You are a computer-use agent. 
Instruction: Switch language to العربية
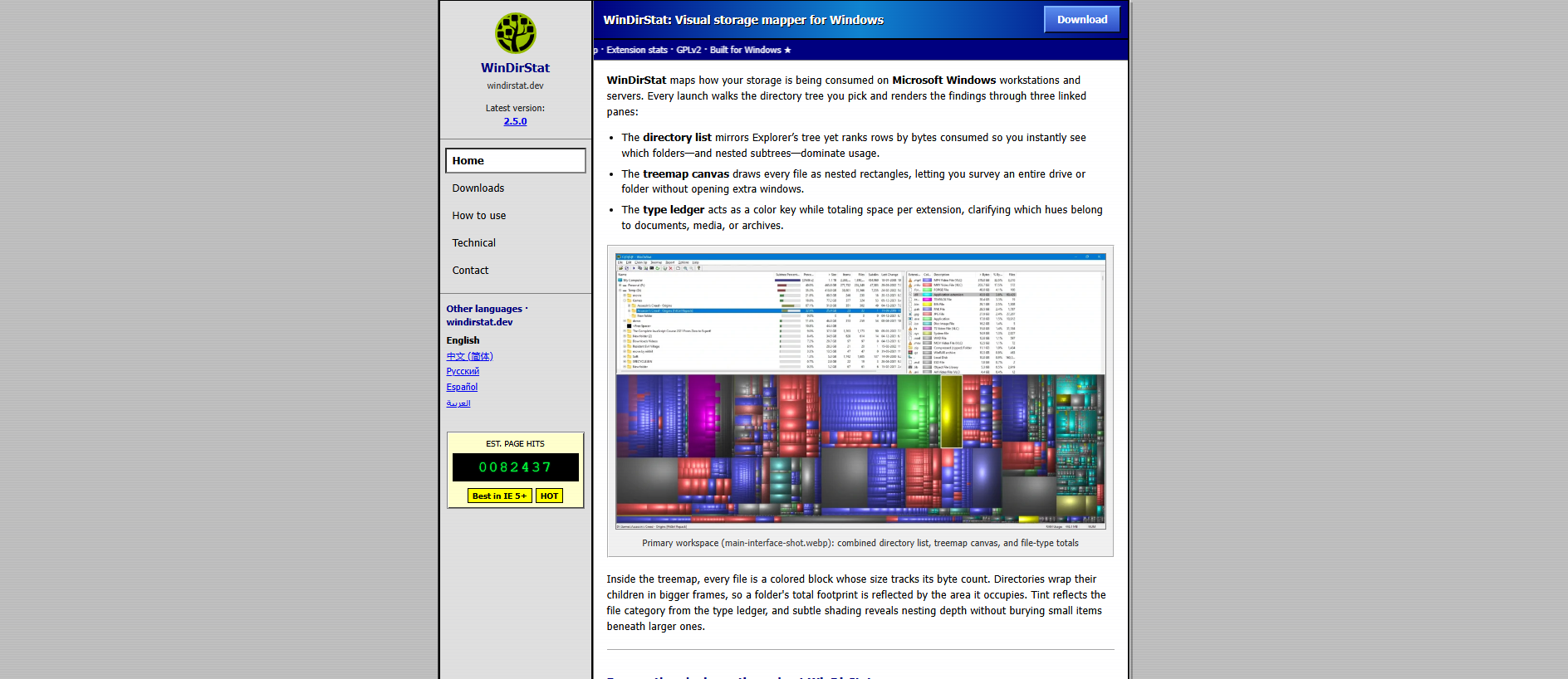click(458, 403)
